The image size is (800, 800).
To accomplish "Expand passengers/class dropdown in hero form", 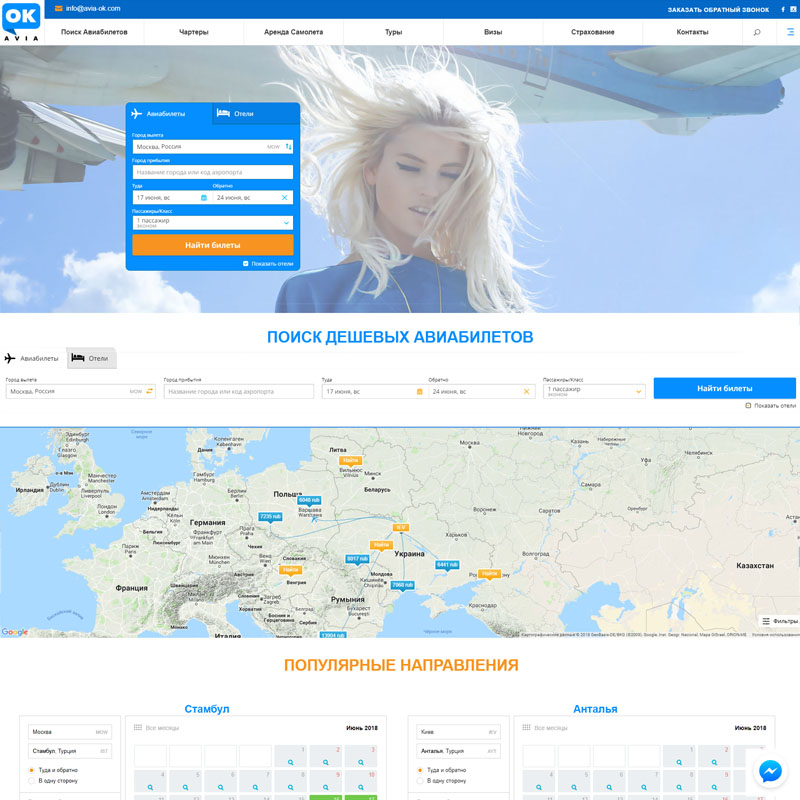I will (213, 223).
